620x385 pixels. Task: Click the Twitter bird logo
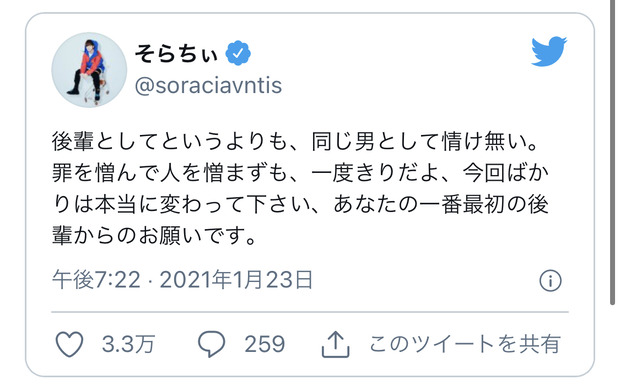pyautogui.click(x=549, y=51)
